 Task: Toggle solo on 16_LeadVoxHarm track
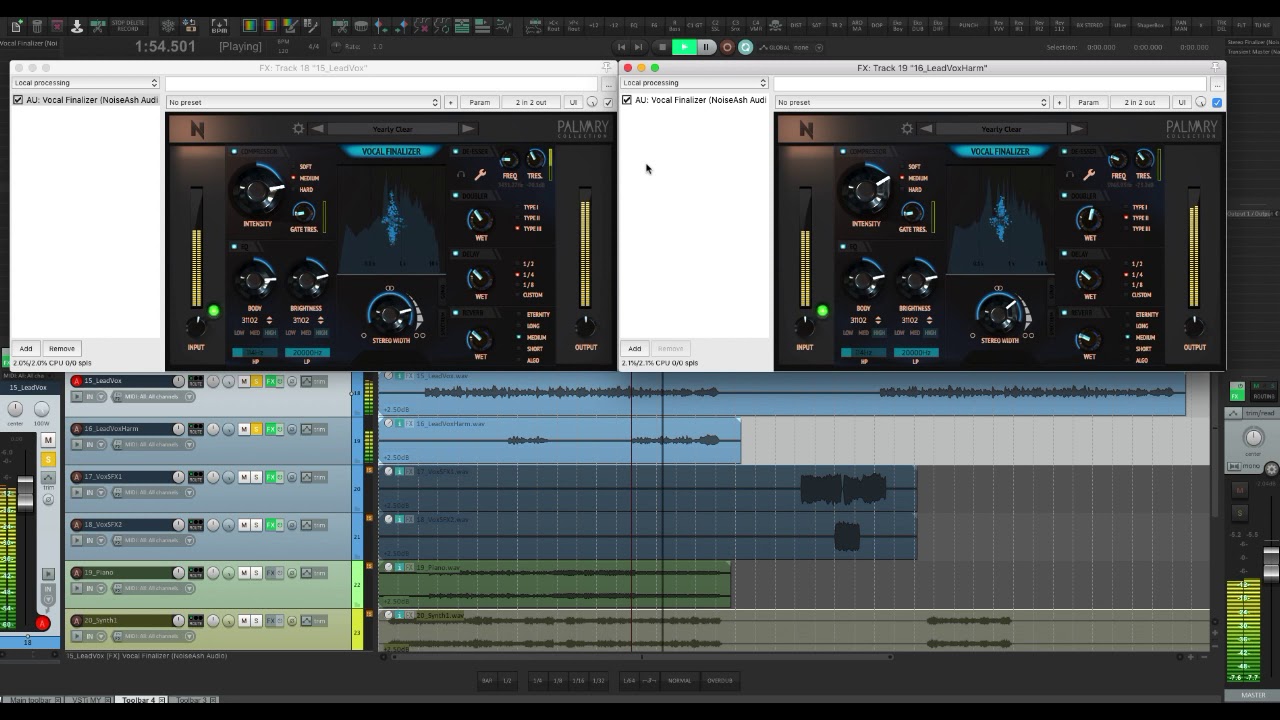click(x=257, y=429)
